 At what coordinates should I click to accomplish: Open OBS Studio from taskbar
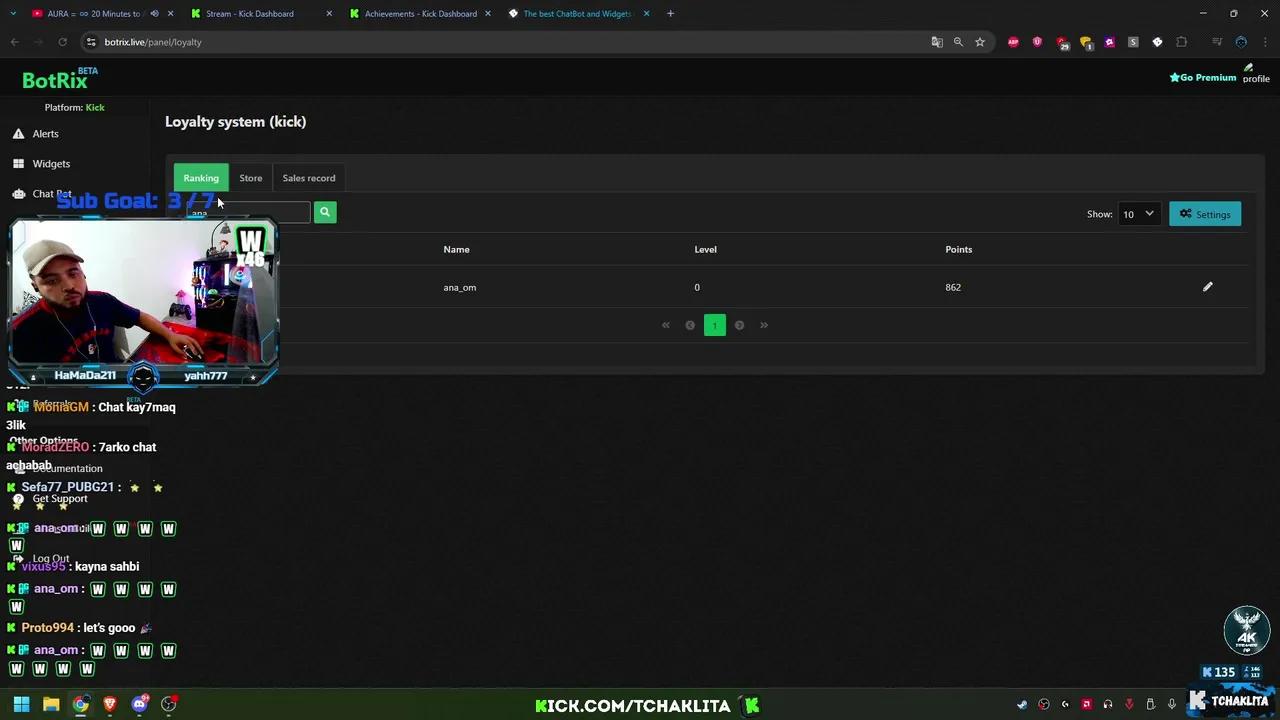(169, 704)
